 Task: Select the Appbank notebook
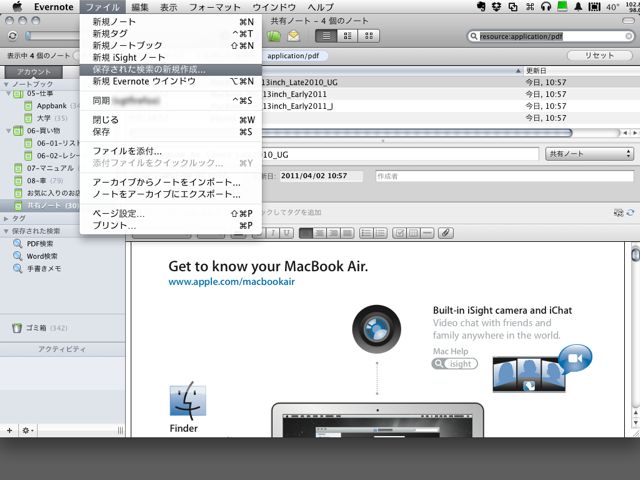(51, 106)
